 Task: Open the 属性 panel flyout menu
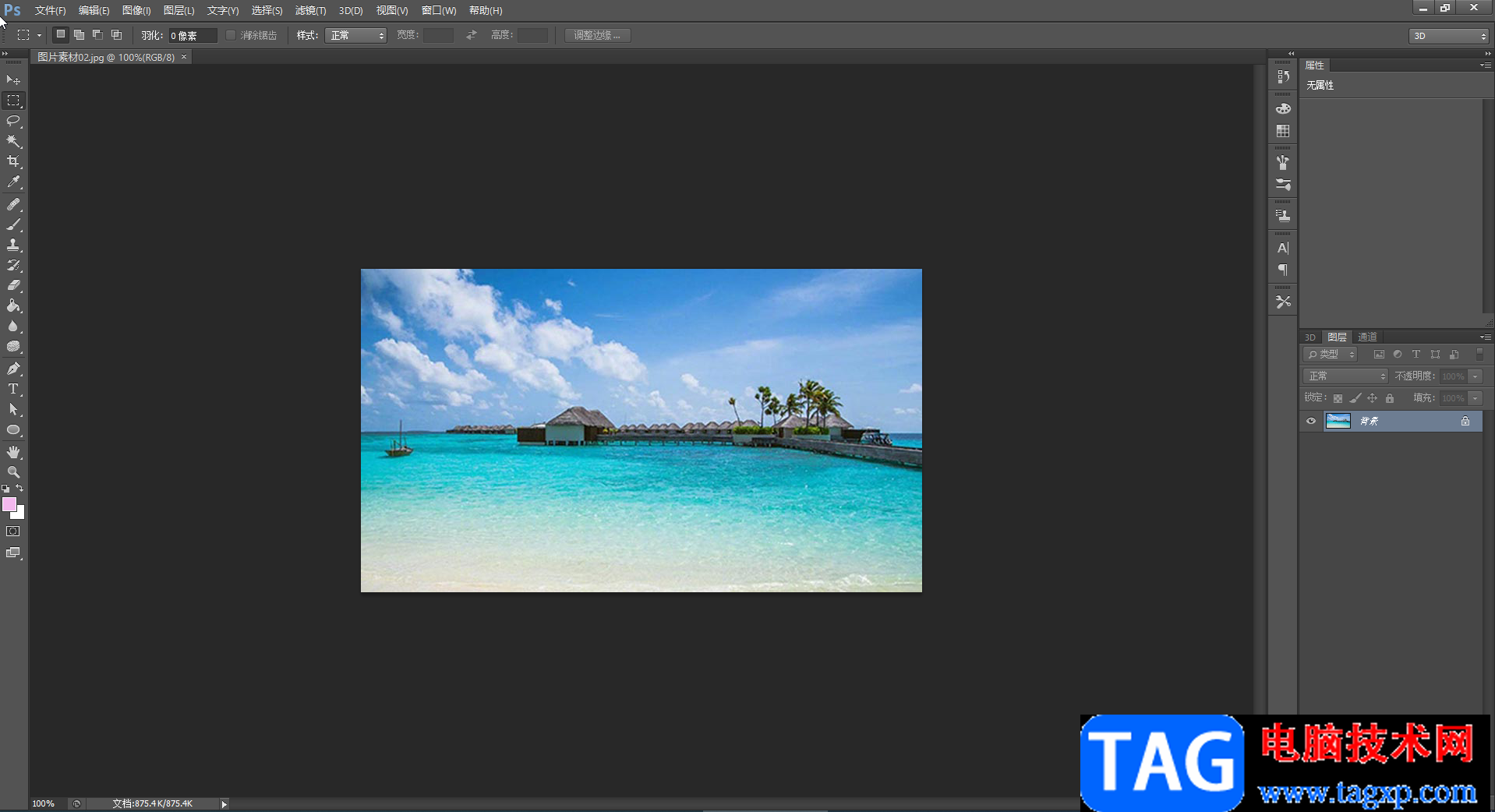1486,65
